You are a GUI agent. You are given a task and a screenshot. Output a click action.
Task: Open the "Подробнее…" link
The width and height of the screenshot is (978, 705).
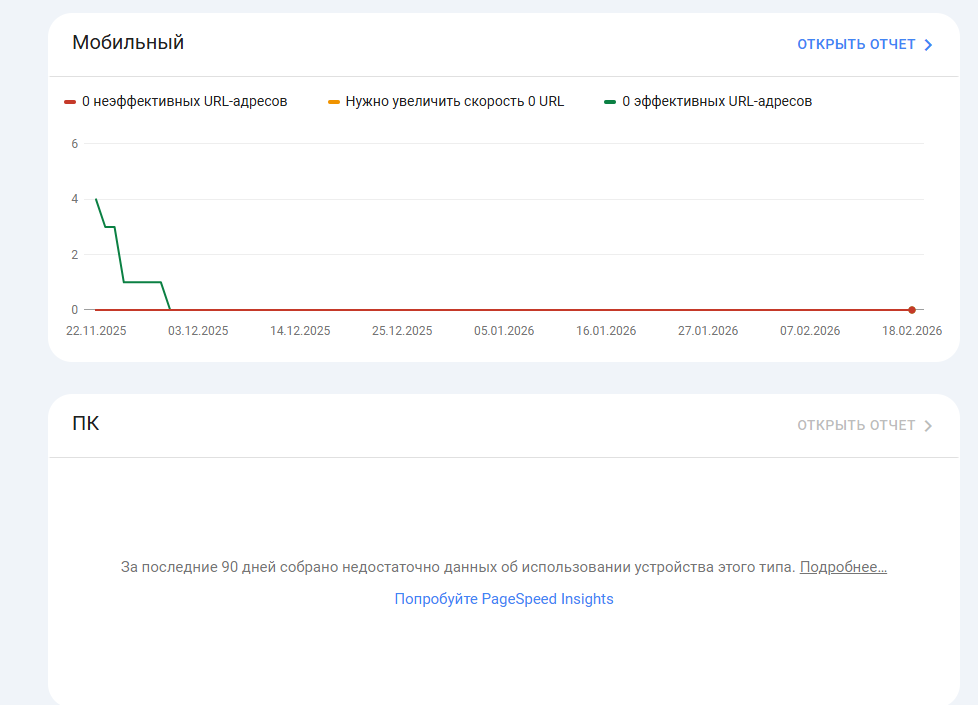(843, 567)
